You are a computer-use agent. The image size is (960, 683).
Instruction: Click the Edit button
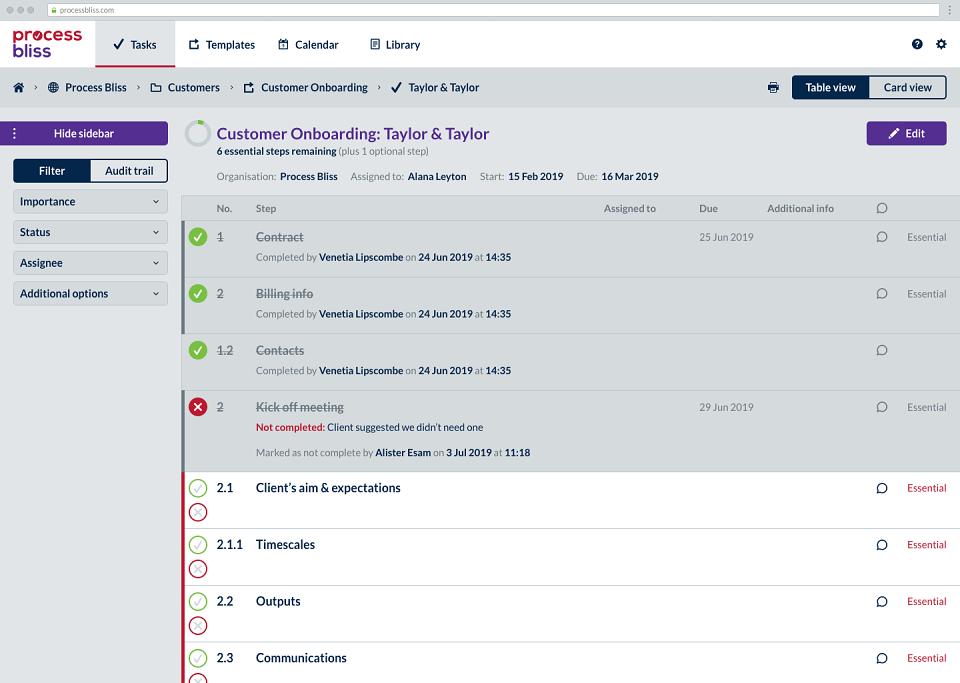click(x=906, y=133)
